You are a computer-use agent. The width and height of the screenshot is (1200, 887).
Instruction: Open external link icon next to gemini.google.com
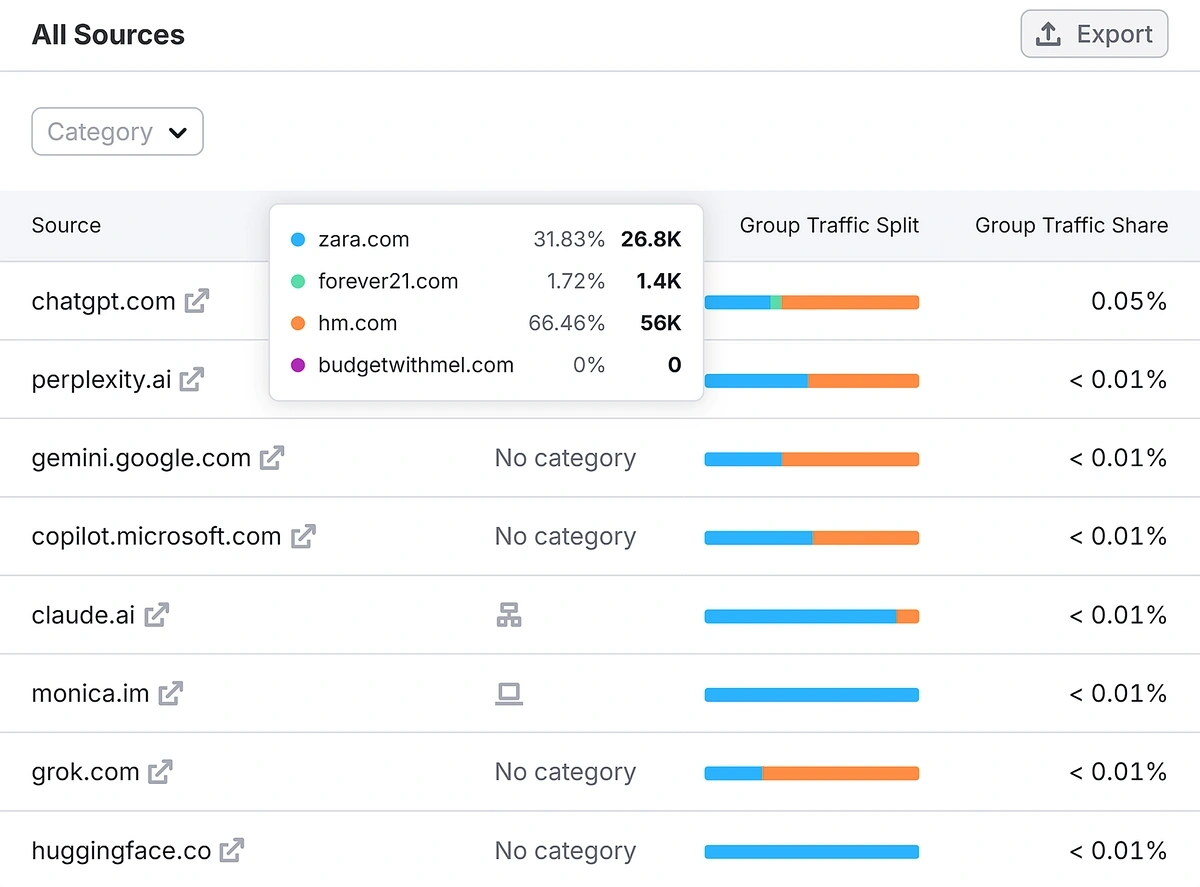click(272, 458)
